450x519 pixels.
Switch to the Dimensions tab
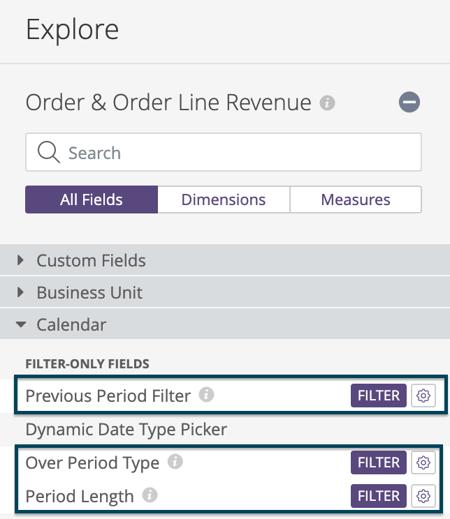[224, 200]
